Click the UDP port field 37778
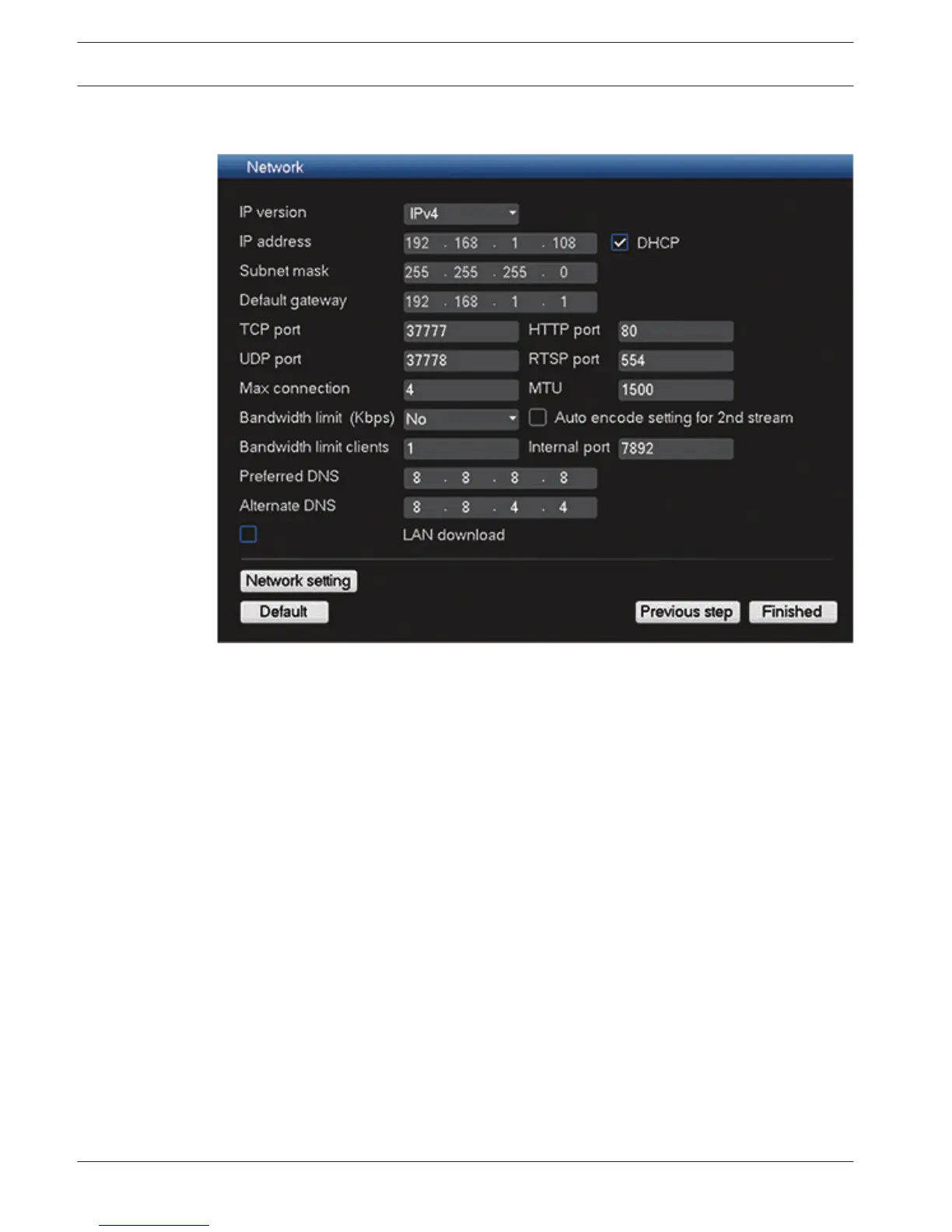This screenshot has height=1232, width=952. coord(461,361)
